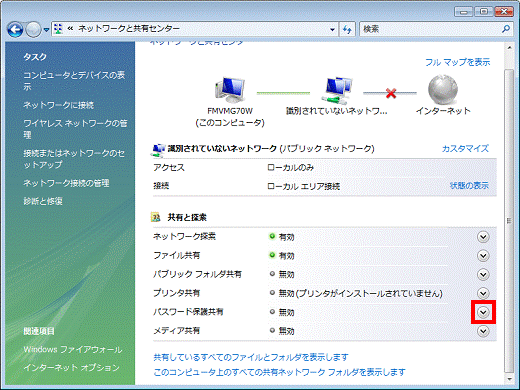The image size is (520, 390).
Task: Click gray status dot for プリンタ共有
Action: tap(272, 293)
